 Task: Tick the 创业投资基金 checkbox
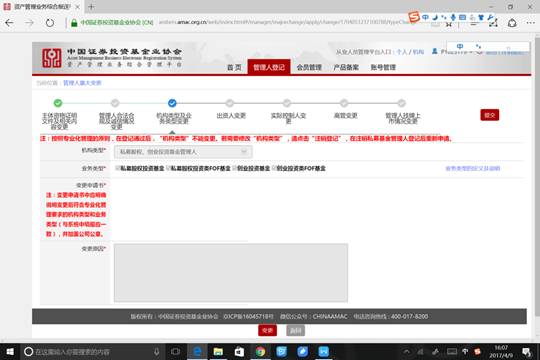[x=235, y=168]
